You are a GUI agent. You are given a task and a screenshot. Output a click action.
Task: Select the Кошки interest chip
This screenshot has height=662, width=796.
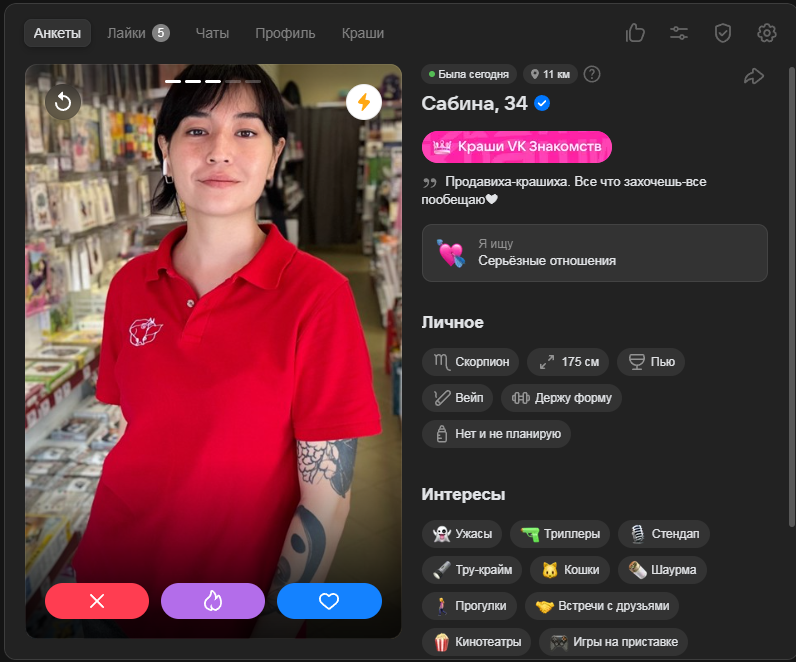coord(570,570)
